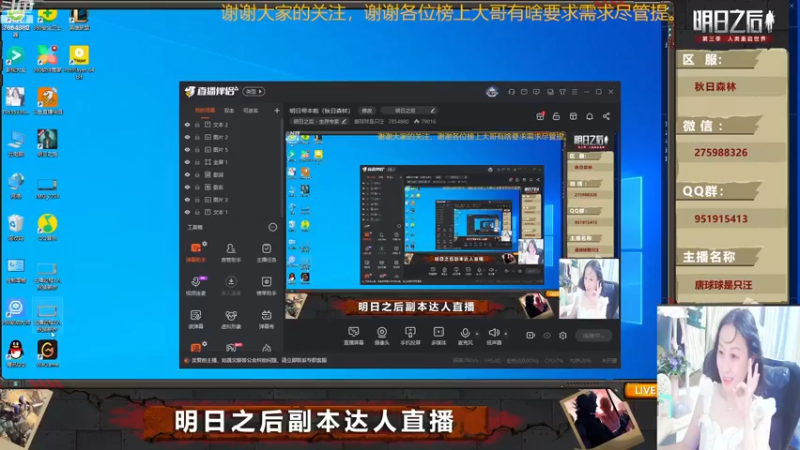
Task: Share the live room
Action: [x=606, y=116]
